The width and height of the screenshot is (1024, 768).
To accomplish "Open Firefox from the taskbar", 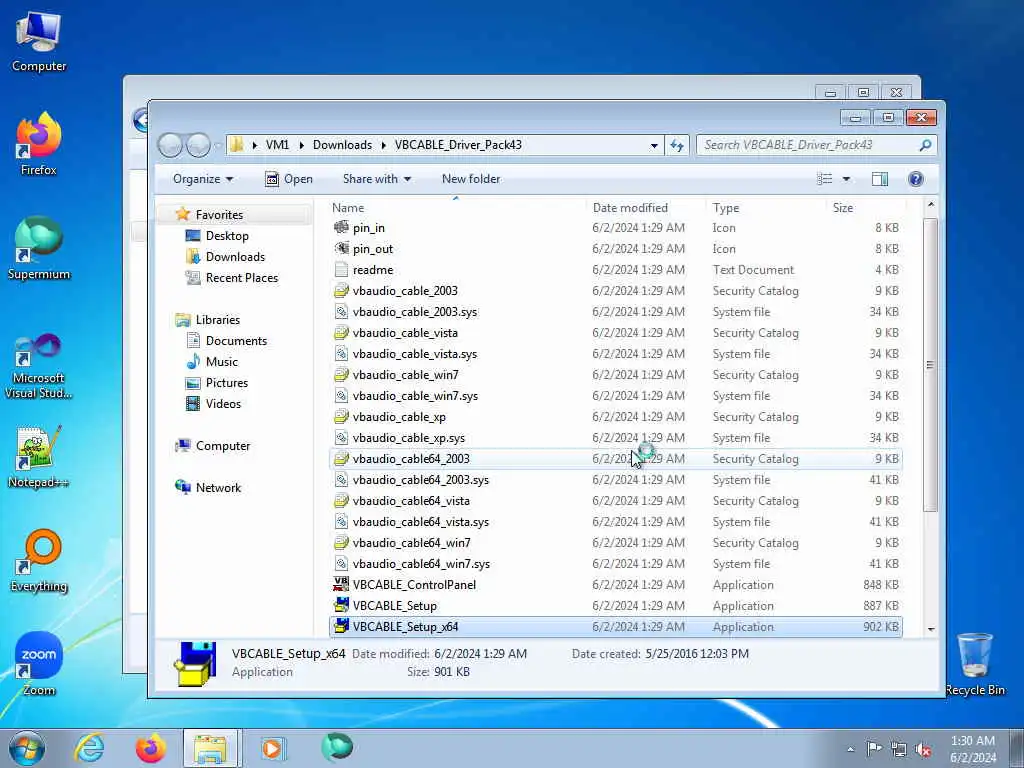I will pyautogui.click(x=150, y=748).
